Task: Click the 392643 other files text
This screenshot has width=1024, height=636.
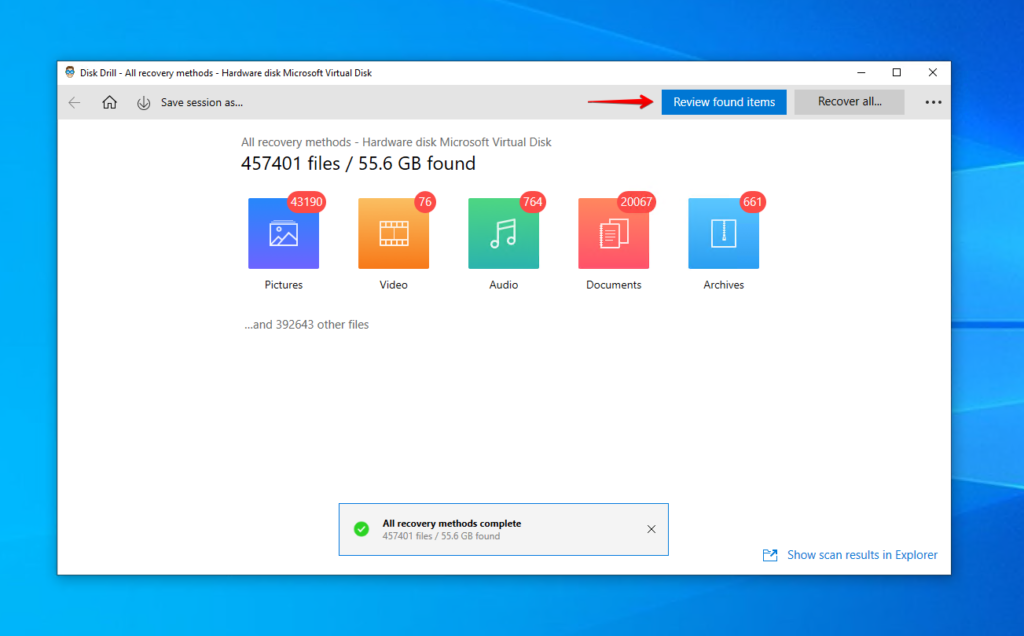Action: (x=305, y=324)
